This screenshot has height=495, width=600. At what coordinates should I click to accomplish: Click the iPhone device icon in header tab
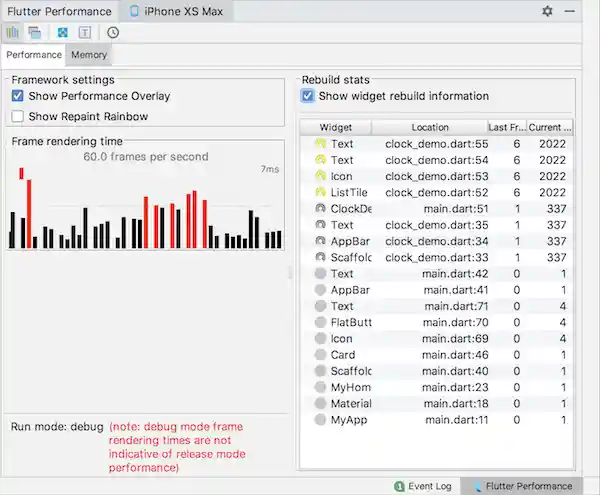tap(134, 11)
